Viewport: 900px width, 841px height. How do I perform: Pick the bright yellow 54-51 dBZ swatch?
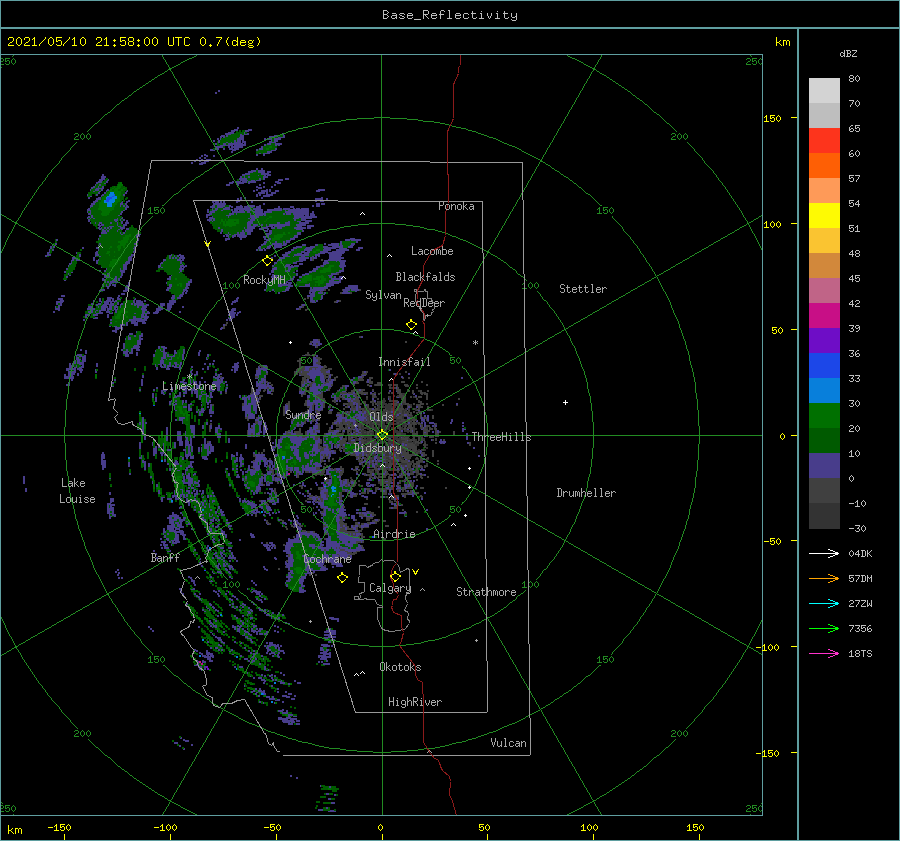[824, 216]
